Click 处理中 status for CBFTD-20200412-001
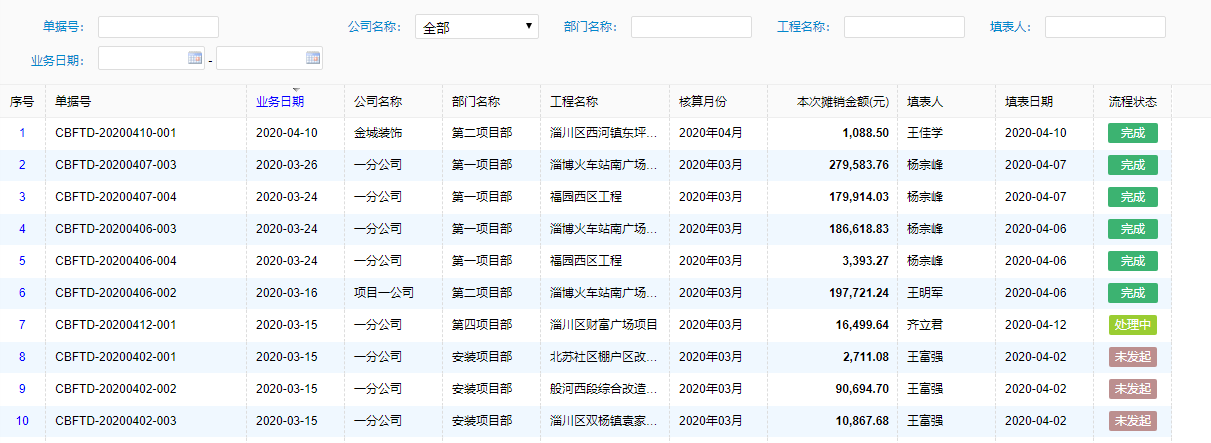Image resolution: width=1211 pixels, height=443 pixels. tap(1132, 325)
